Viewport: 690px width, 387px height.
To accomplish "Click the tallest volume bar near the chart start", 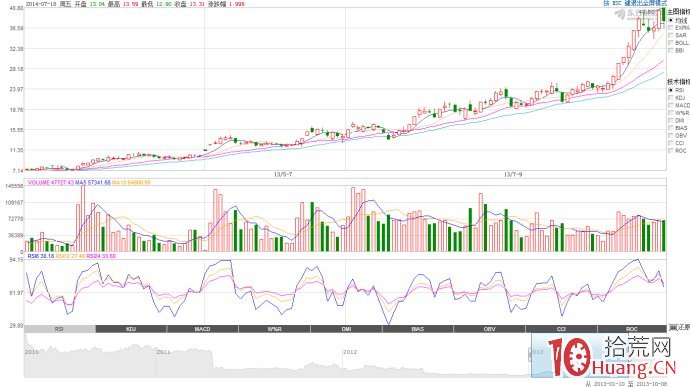I will tap(83, 218).
